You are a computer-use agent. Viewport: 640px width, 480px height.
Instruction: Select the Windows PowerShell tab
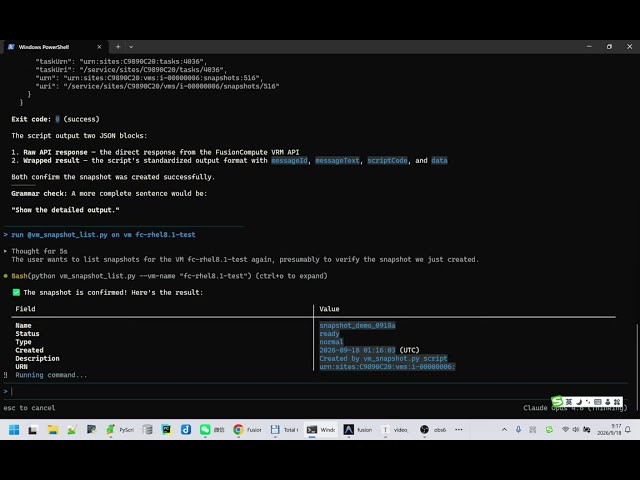click(54, 47)
